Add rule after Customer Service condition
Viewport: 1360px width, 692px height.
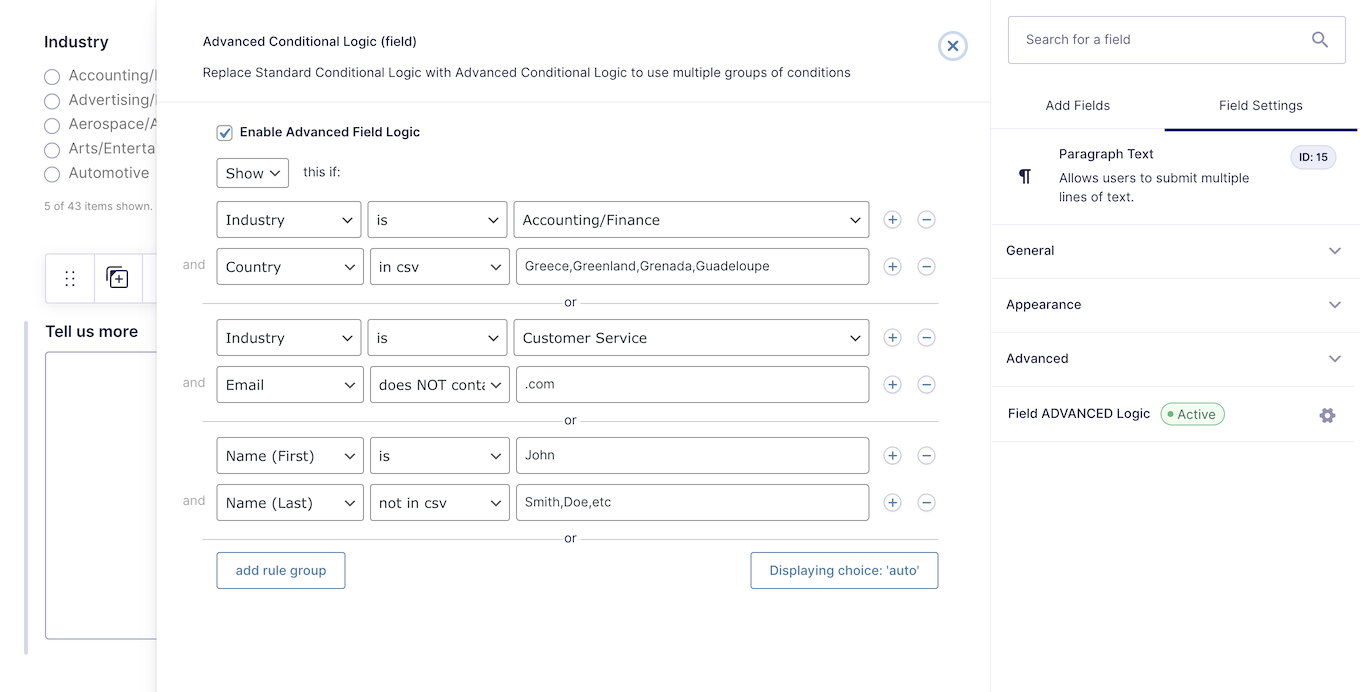893,338
